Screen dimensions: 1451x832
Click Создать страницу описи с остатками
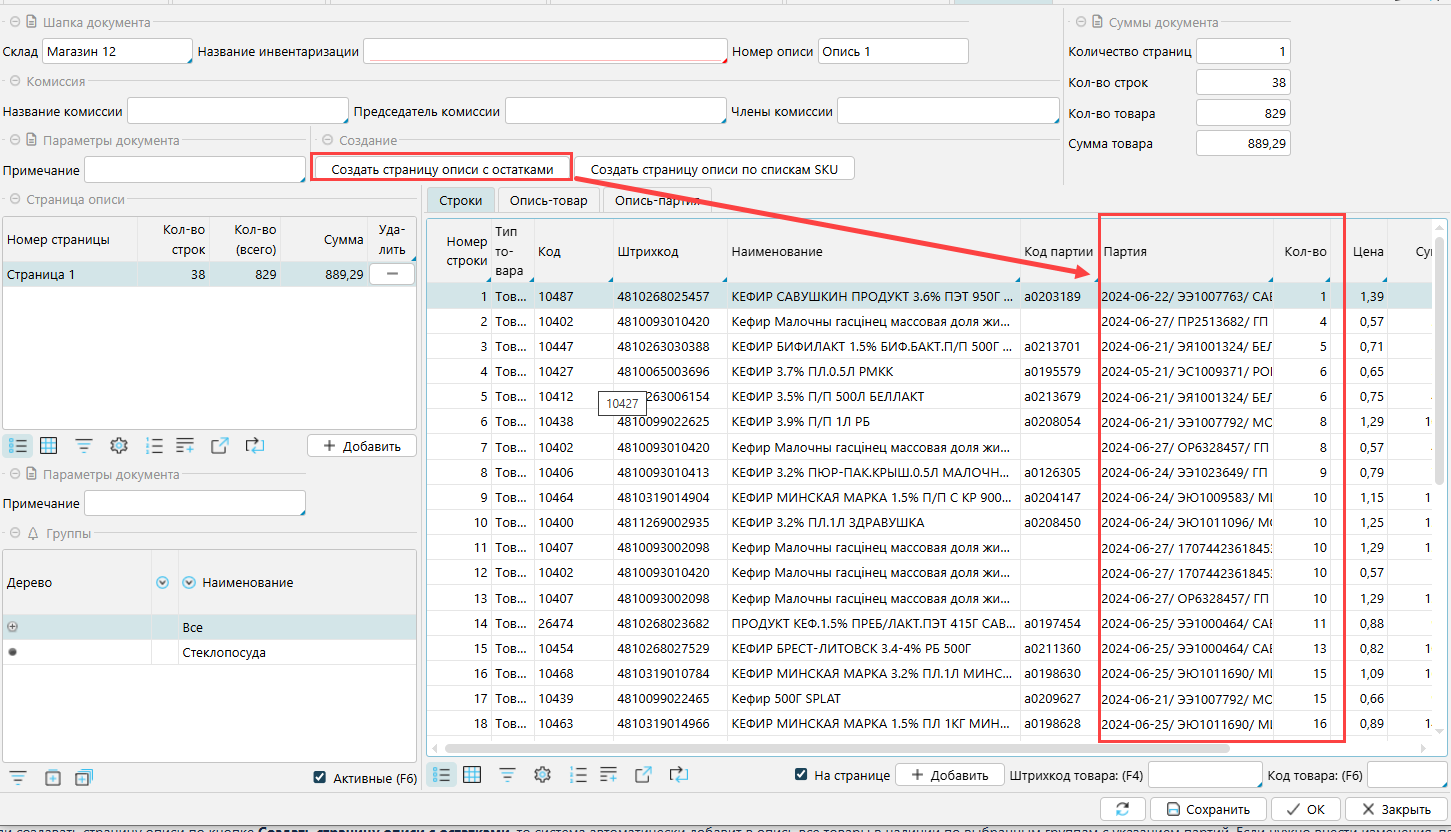[442, 169]
